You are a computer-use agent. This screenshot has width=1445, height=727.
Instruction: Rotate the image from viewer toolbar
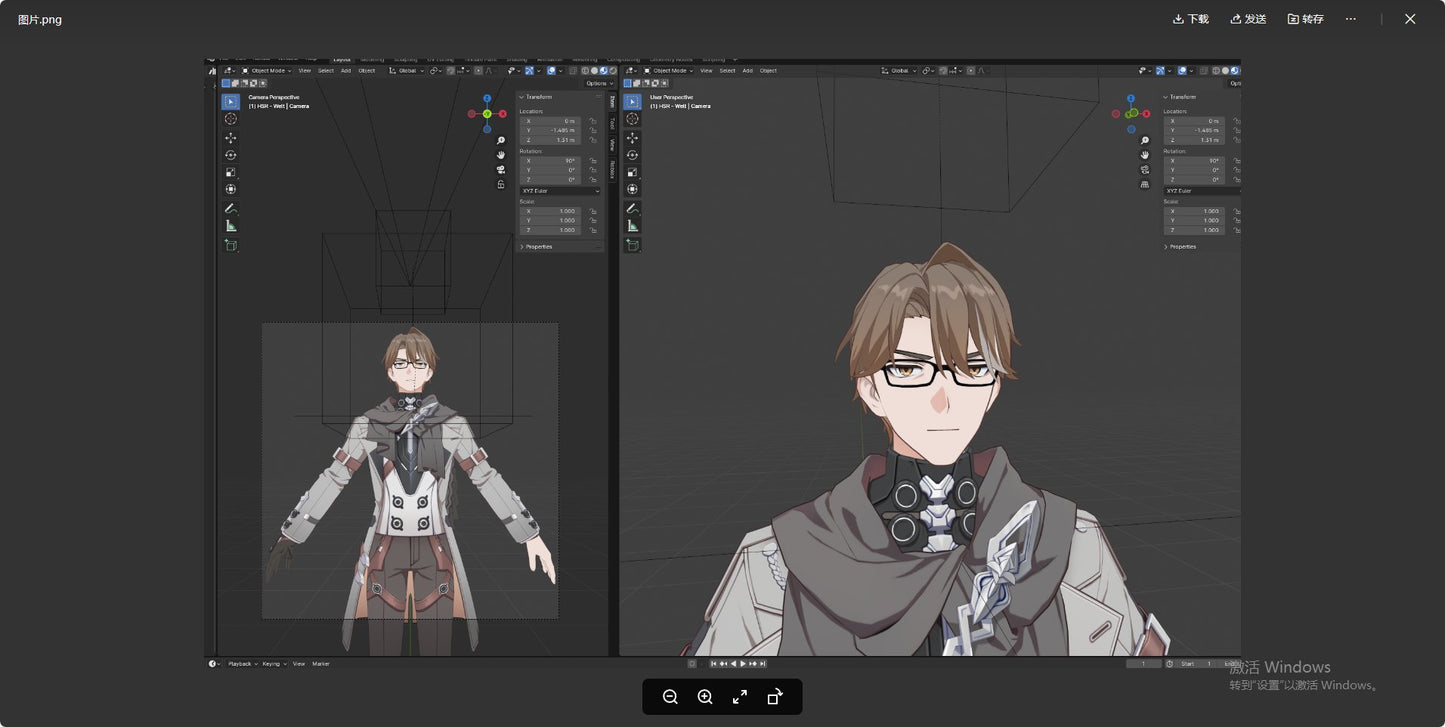pos(775,697)
